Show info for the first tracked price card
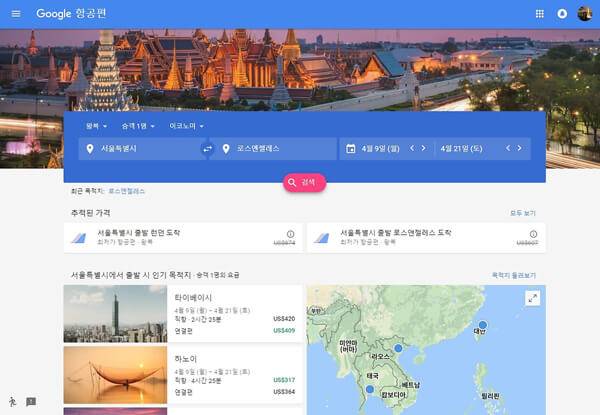The height and width of the screenshot is (415, 600). click(x=290, y=234)
